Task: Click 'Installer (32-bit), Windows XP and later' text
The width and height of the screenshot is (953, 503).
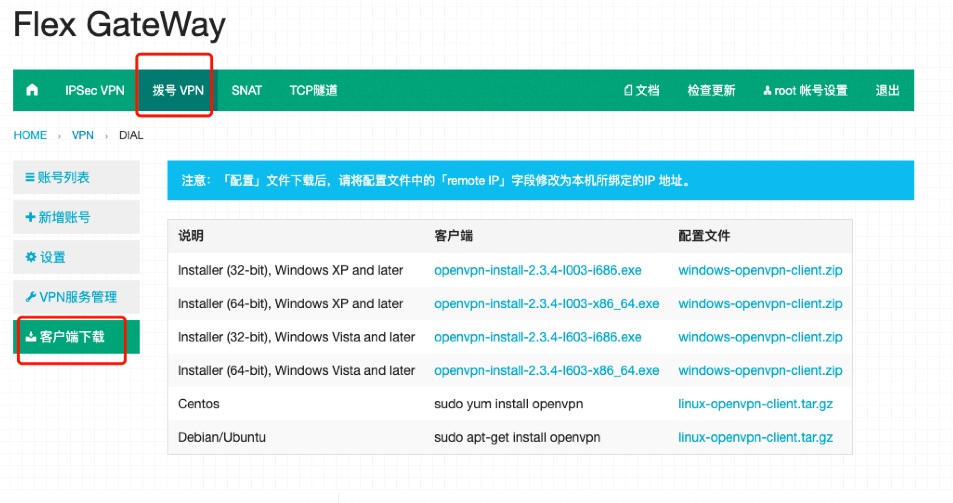Action: [x=291, y=270]
